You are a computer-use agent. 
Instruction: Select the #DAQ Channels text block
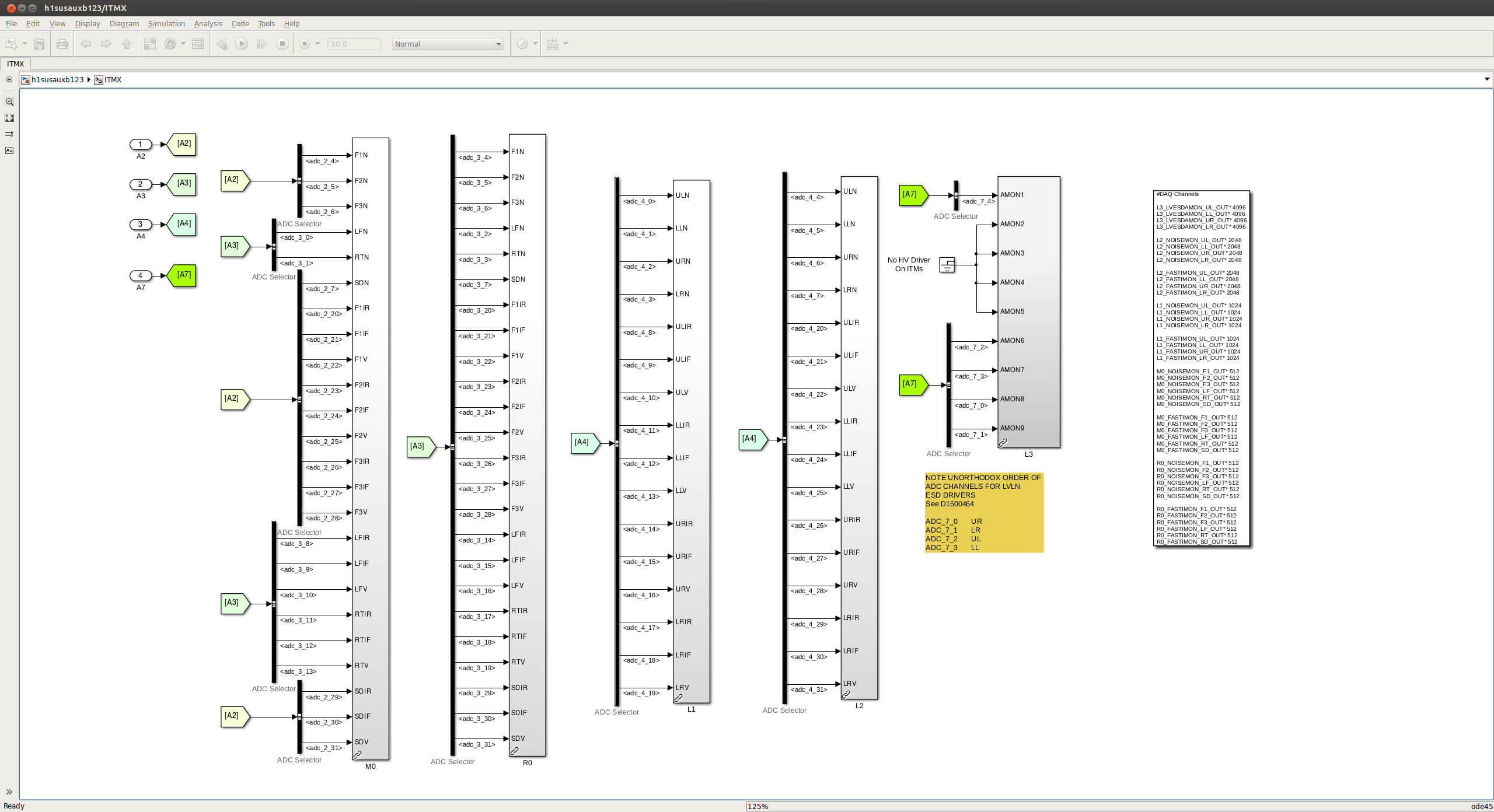tap(1202, 368)
